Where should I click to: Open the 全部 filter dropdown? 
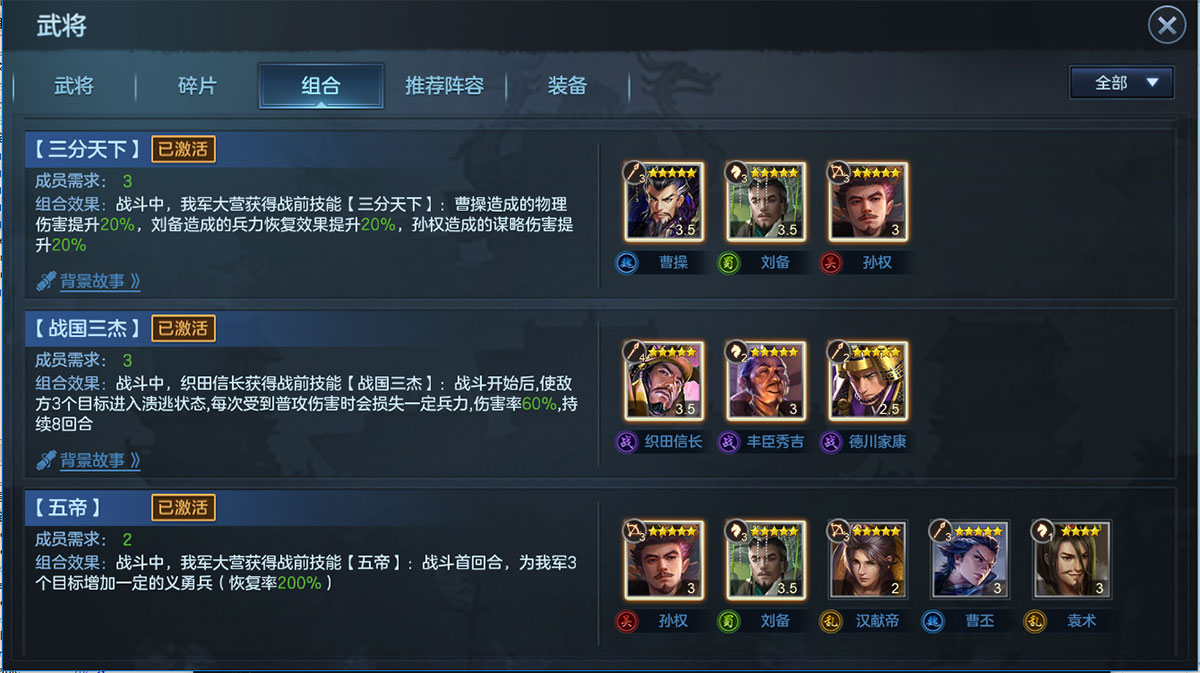click(x=1121, y=83)
